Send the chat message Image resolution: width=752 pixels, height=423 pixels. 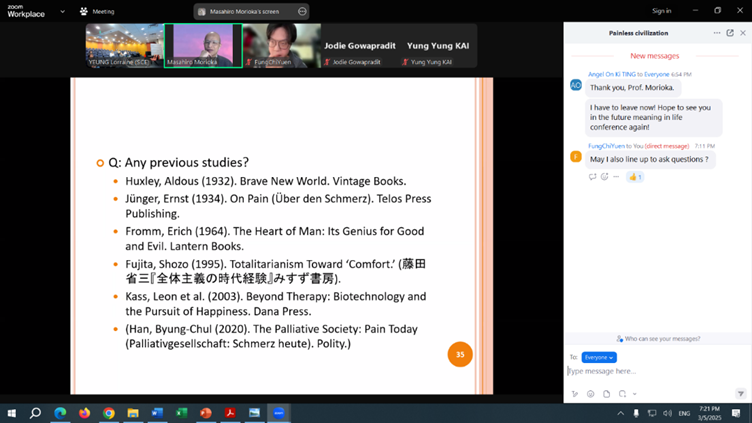pyautogui.click(x=740, y=394)
